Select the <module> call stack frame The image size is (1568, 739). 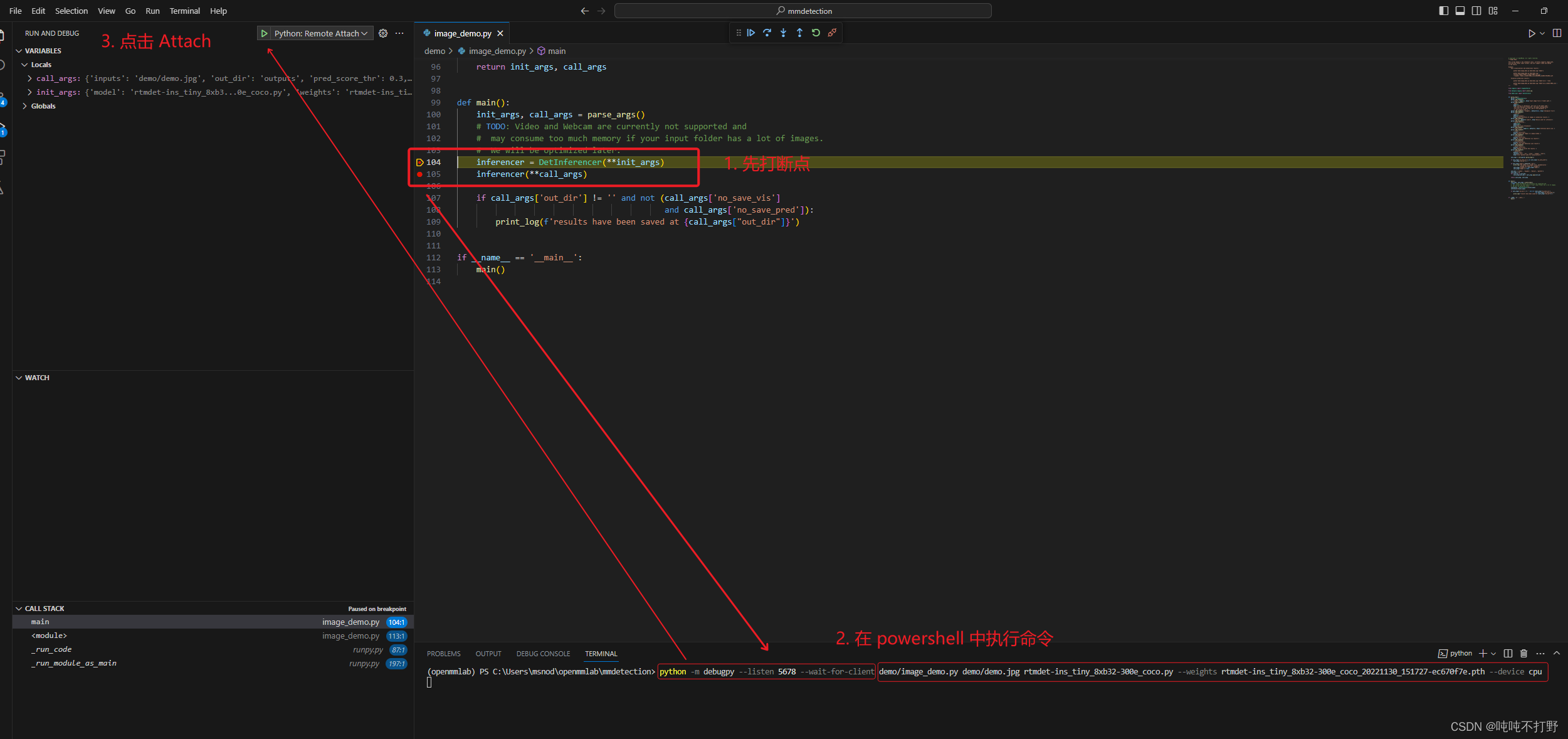(50, 635)
